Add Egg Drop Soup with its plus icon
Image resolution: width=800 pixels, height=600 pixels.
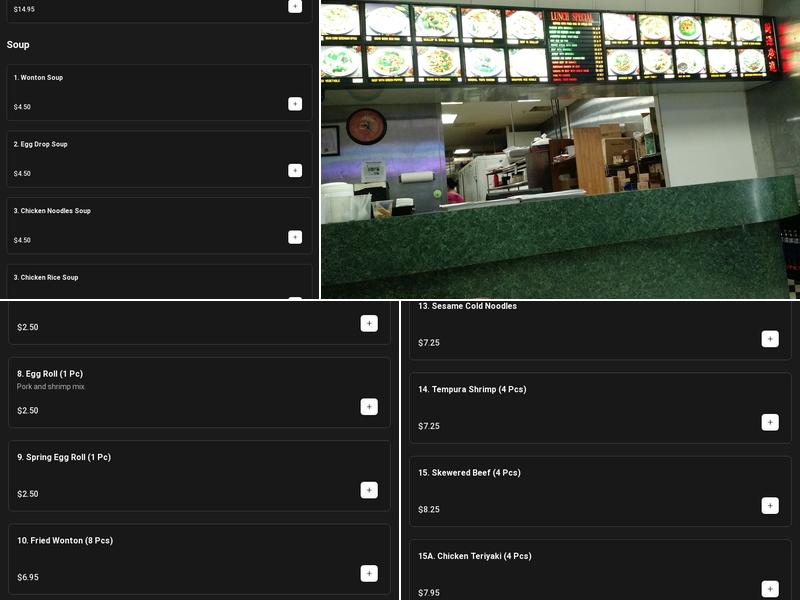pos(295,171)
